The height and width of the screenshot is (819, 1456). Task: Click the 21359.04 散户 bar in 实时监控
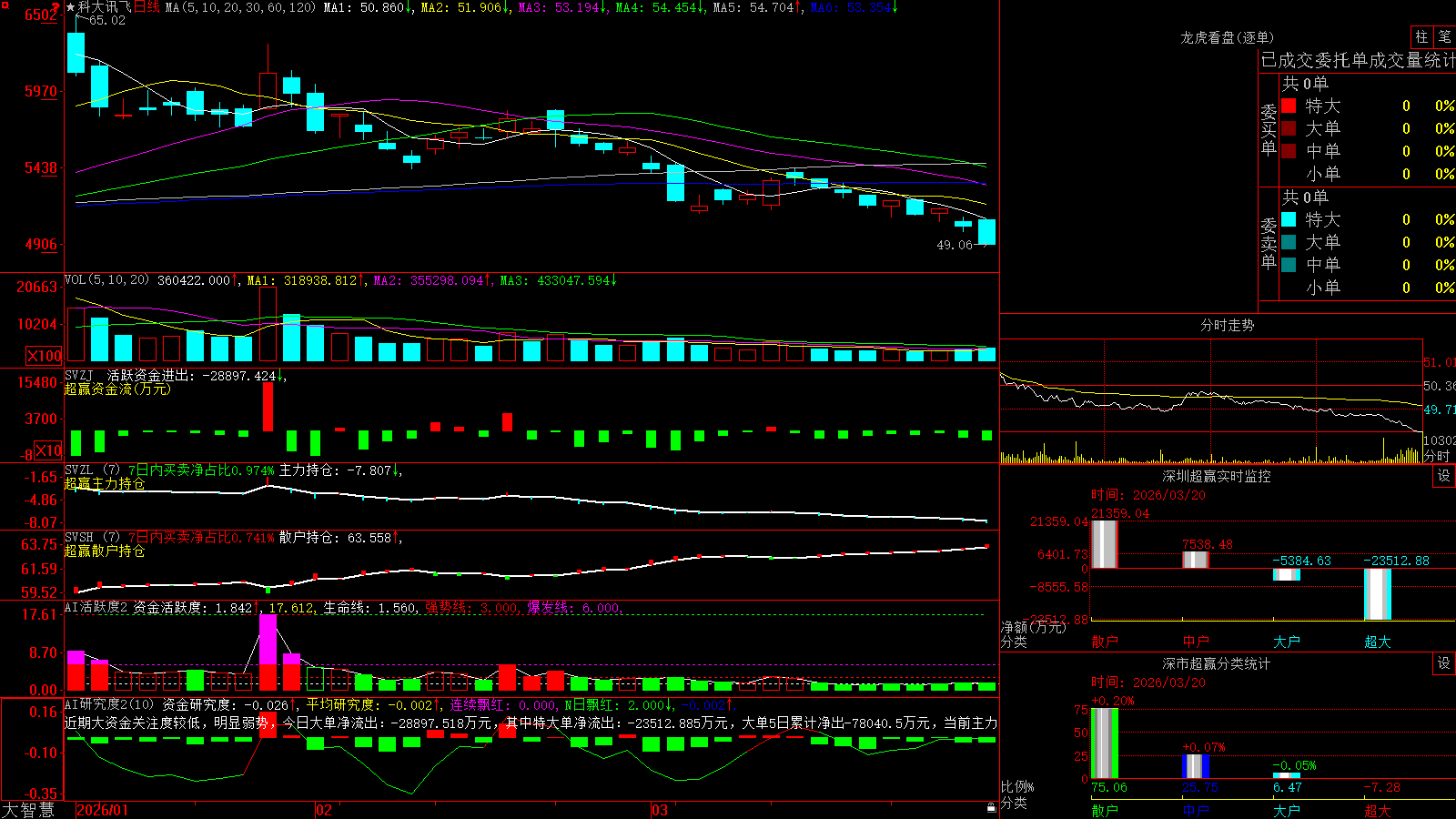(1105, 544)
